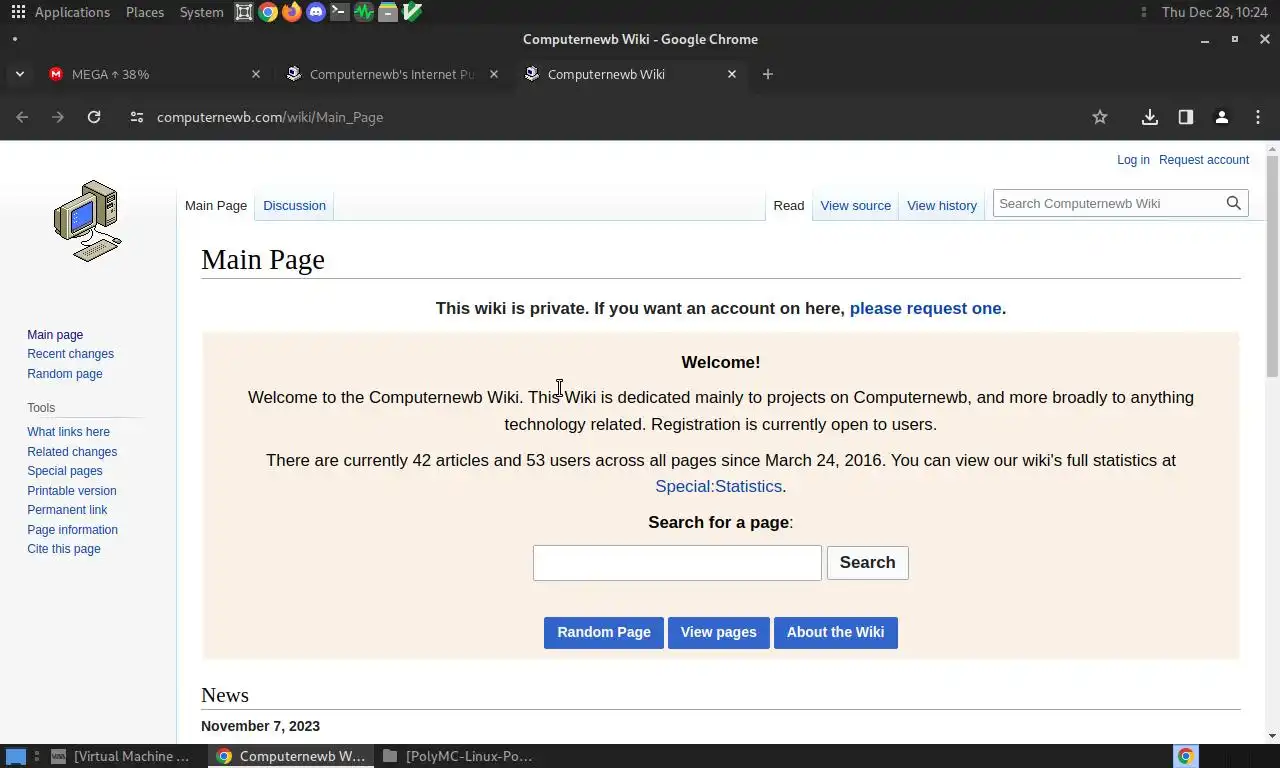The height and width of the screenshot is (768, 1280).
Task: Open the View source tab
Action: coord(855,206)
